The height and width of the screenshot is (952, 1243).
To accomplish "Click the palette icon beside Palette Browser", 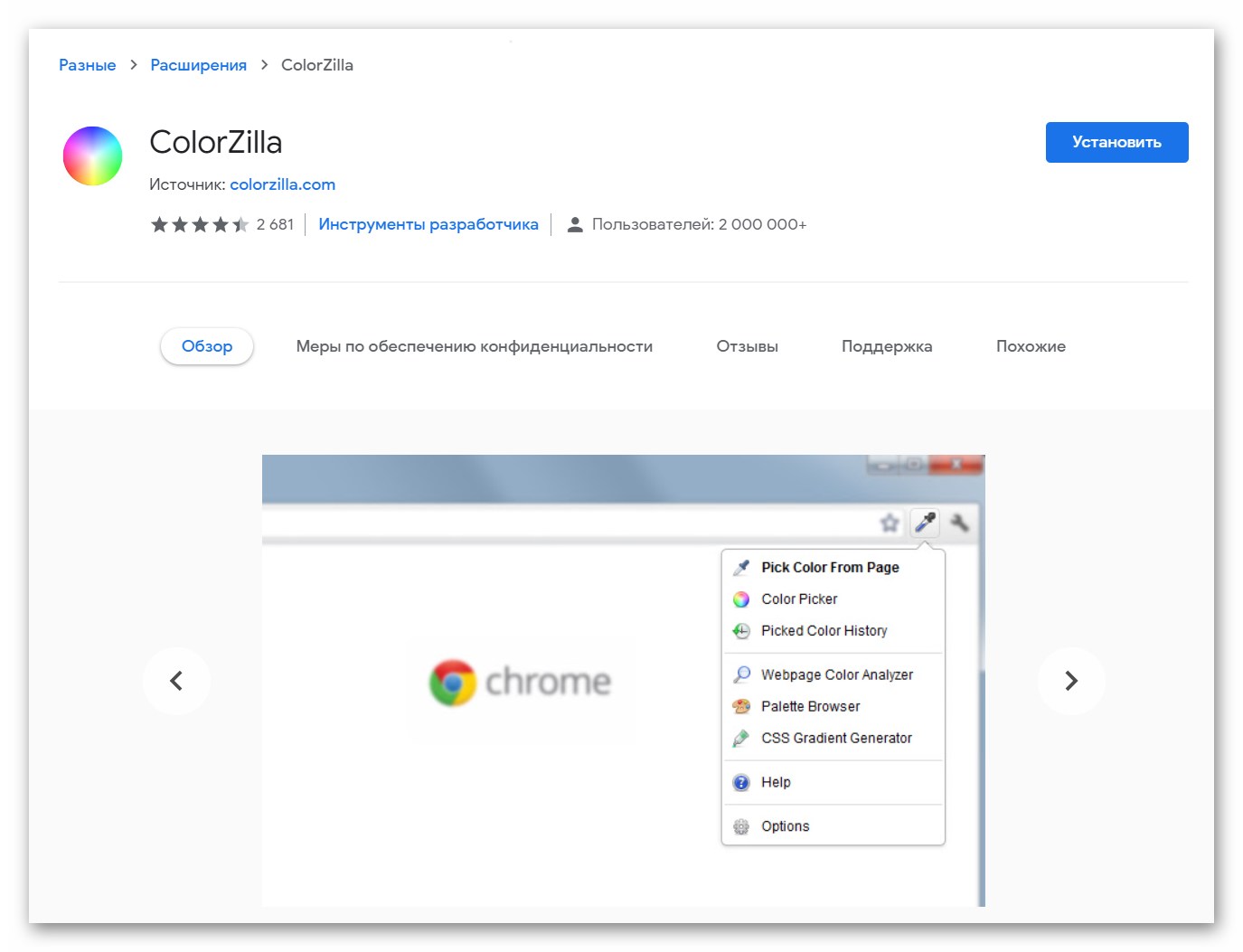I will tap(741, 706).
